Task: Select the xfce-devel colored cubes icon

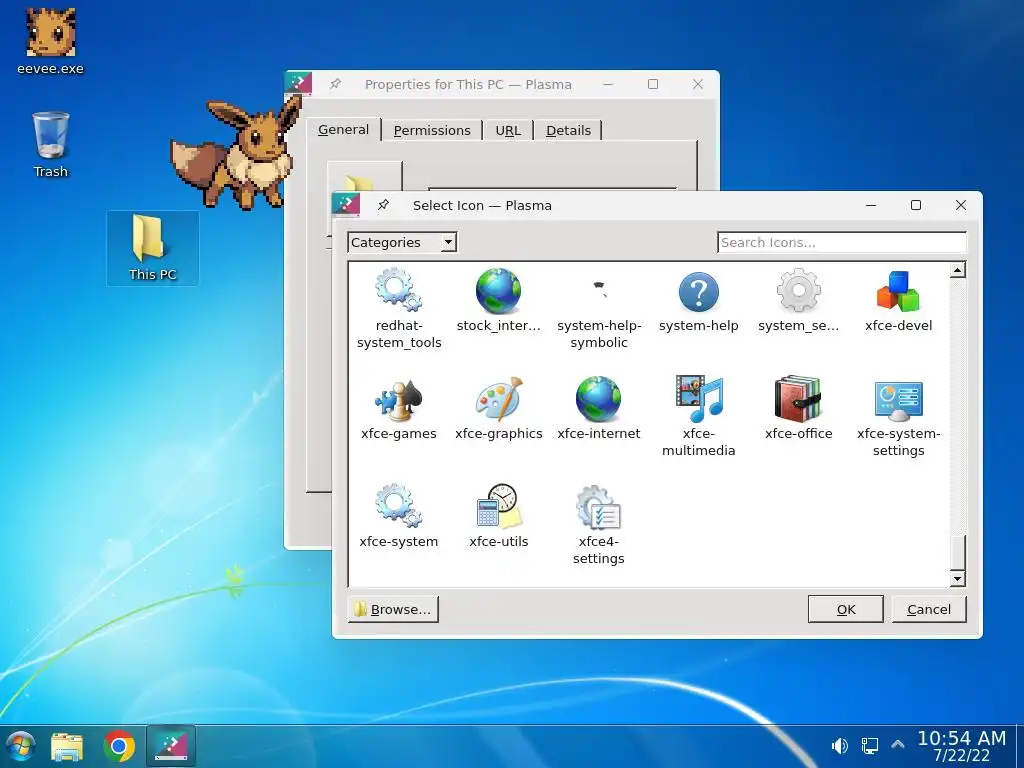Action: [899, 291]
